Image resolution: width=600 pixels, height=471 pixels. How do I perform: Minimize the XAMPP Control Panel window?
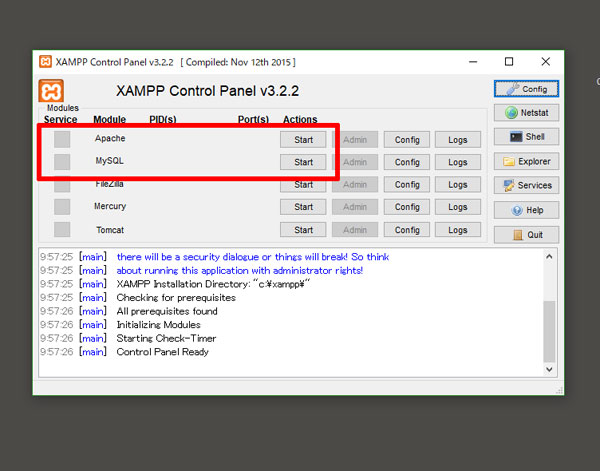click(473, 62)
